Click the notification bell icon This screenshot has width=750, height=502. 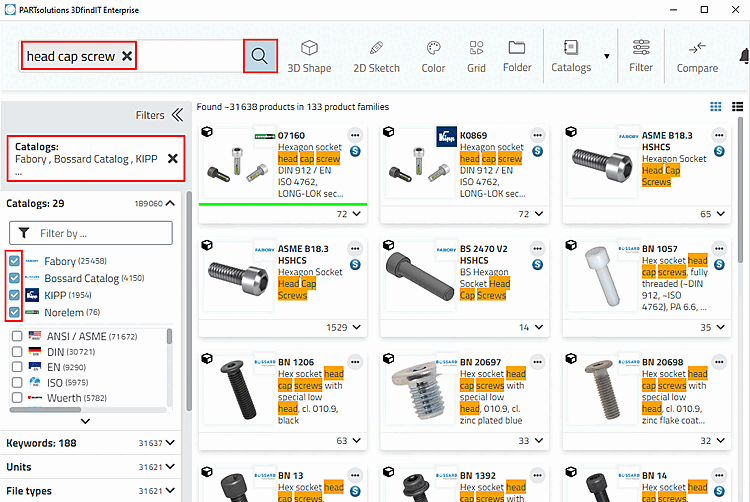point(745,56)
